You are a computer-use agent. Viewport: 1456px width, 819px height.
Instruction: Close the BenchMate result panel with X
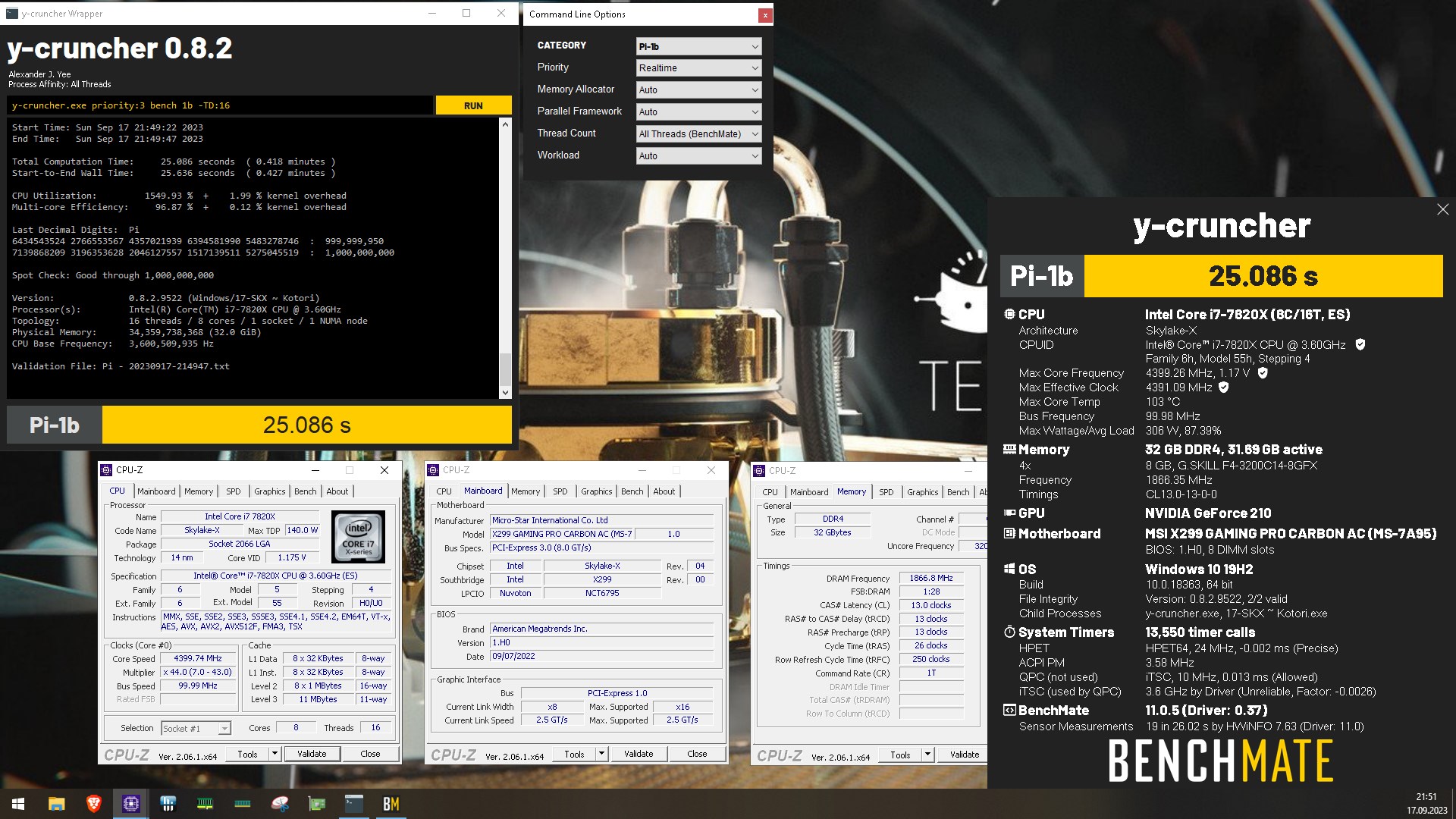1442,209
